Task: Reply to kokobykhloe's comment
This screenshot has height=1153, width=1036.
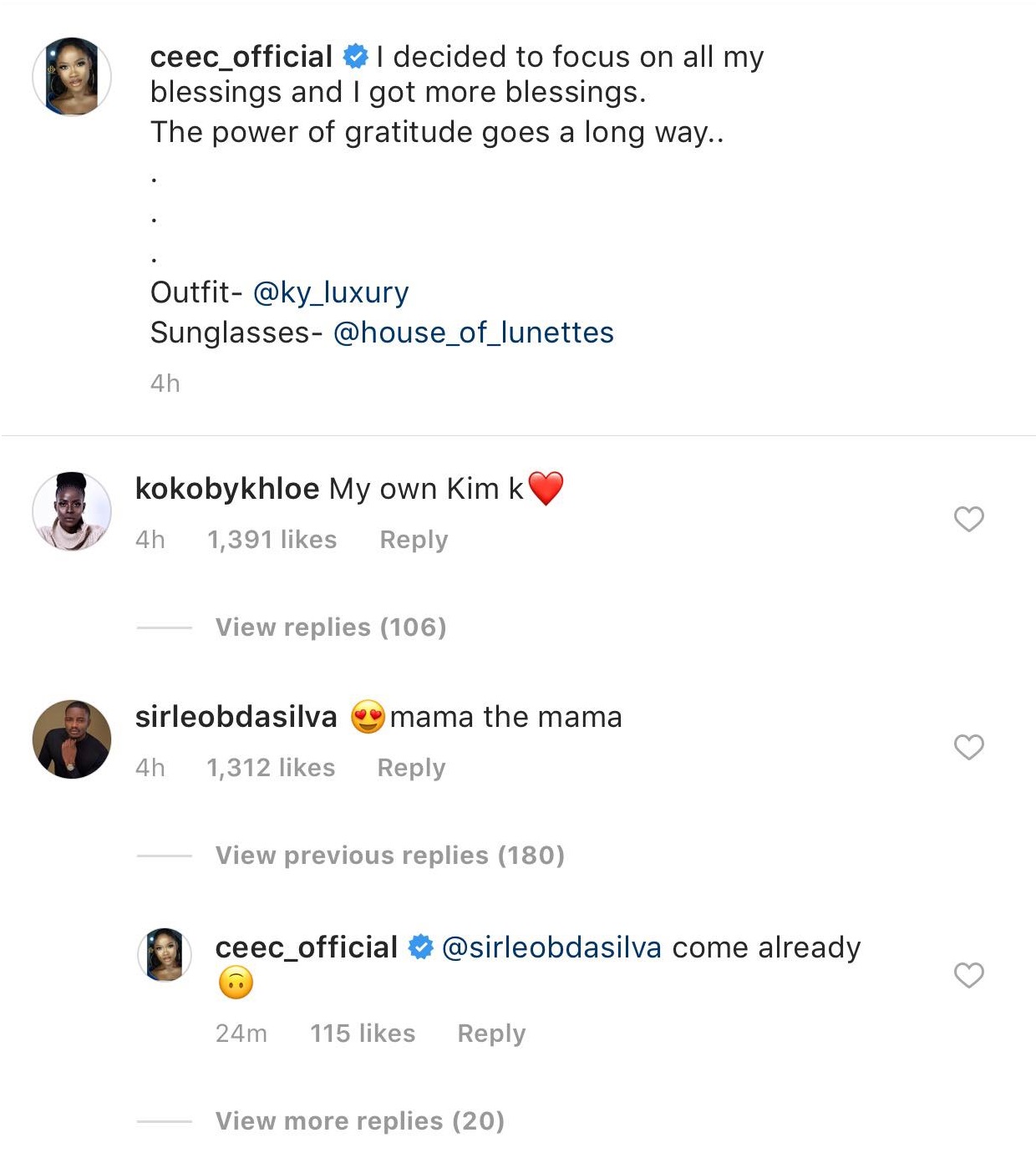Action: pos(414,540)
